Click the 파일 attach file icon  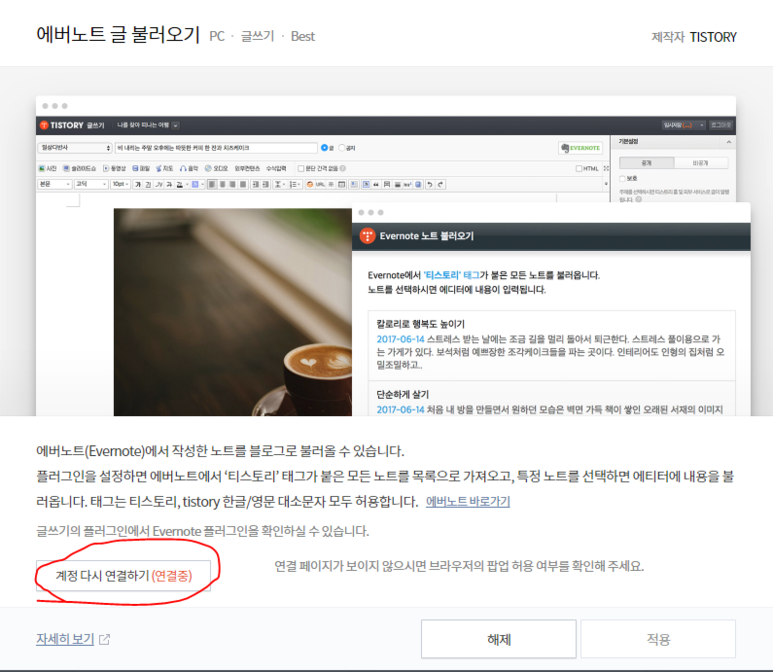pos(141,169)
